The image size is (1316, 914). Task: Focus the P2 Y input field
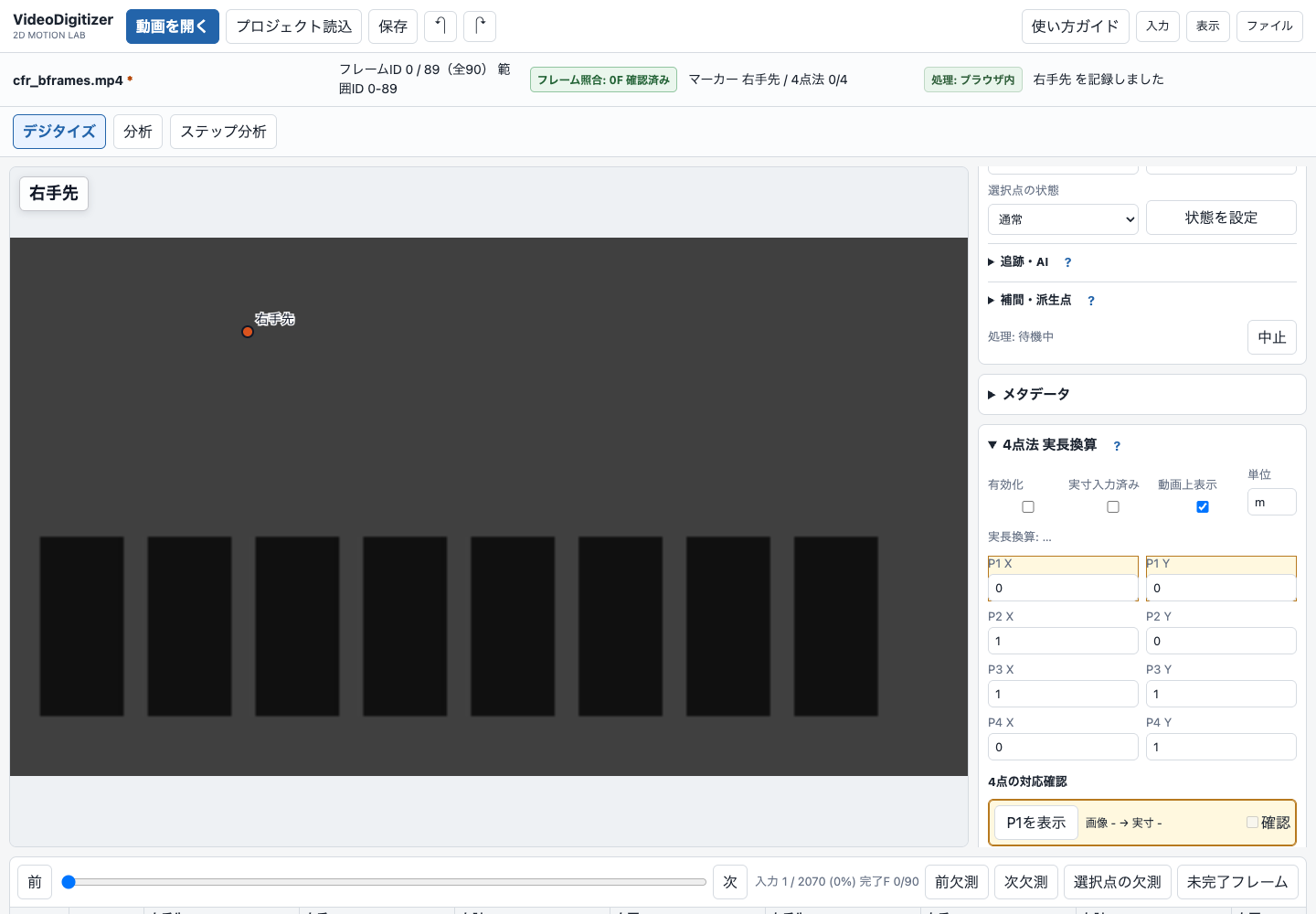coord(1221,641)
